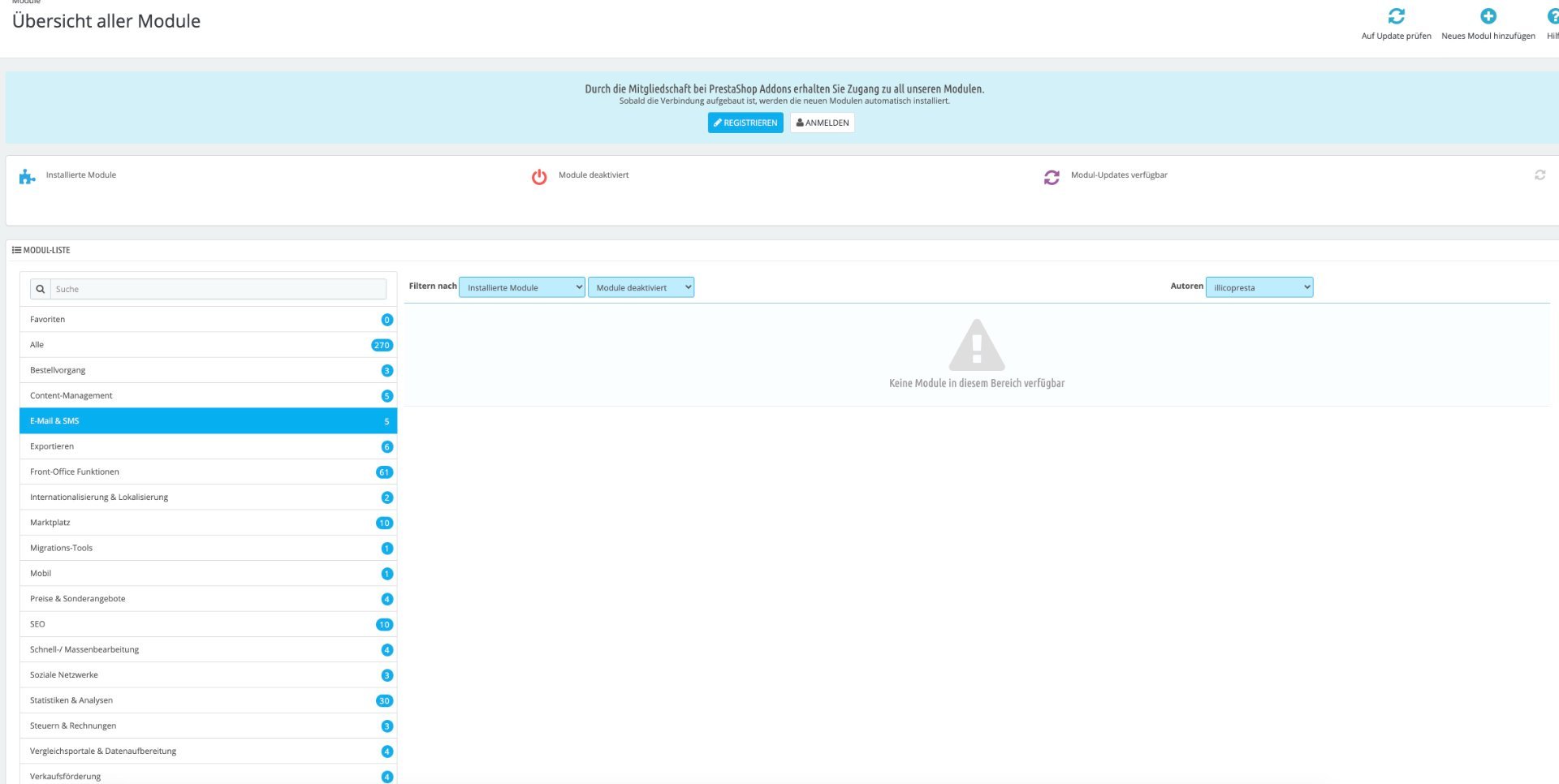The width and height of the screenshot is (1559, 784).
Task: Open the Installierte Module filter dropdown
Action: click(522, 287)
